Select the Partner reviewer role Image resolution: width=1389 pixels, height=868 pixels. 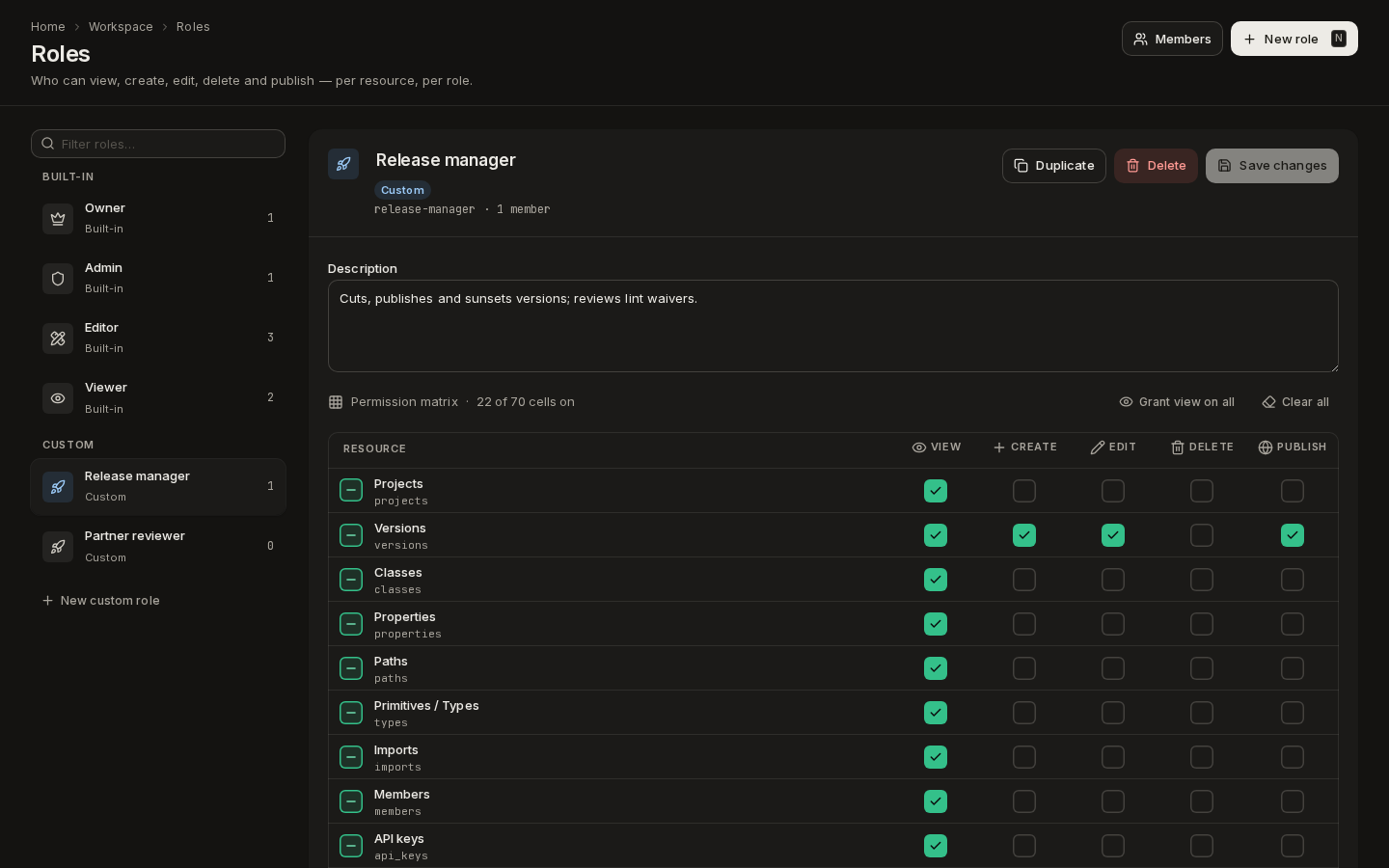point(158,547)
